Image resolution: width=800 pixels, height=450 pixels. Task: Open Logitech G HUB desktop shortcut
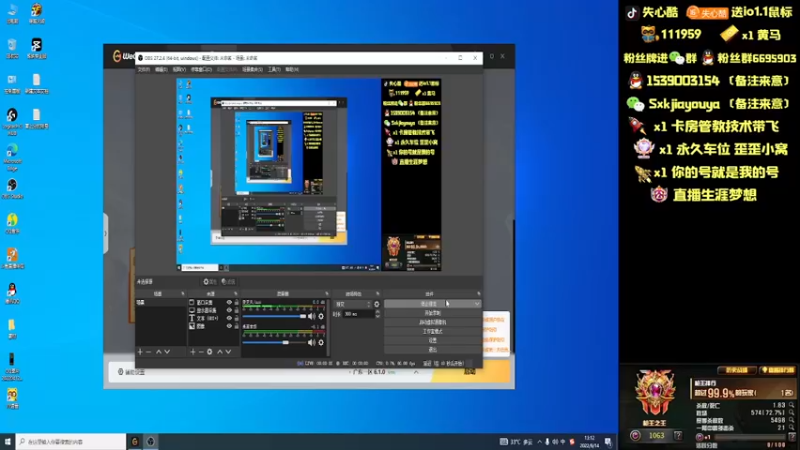[x=12, y=121]
